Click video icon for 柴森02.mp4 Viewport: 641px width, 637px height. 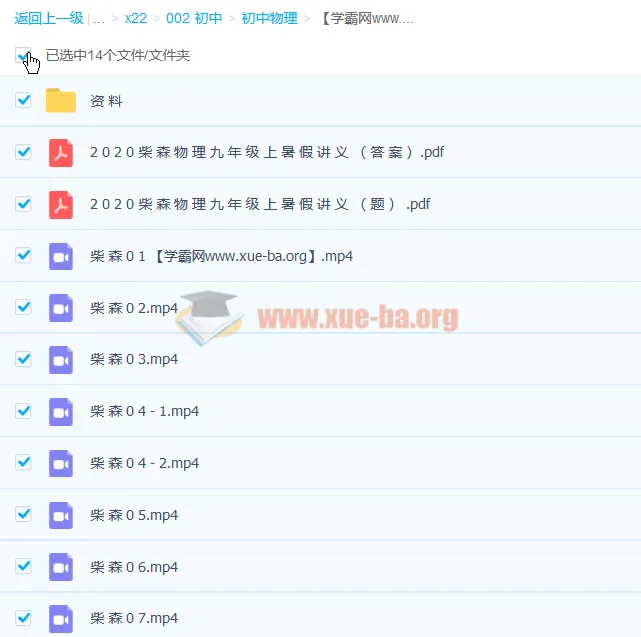tap(61, 308)
